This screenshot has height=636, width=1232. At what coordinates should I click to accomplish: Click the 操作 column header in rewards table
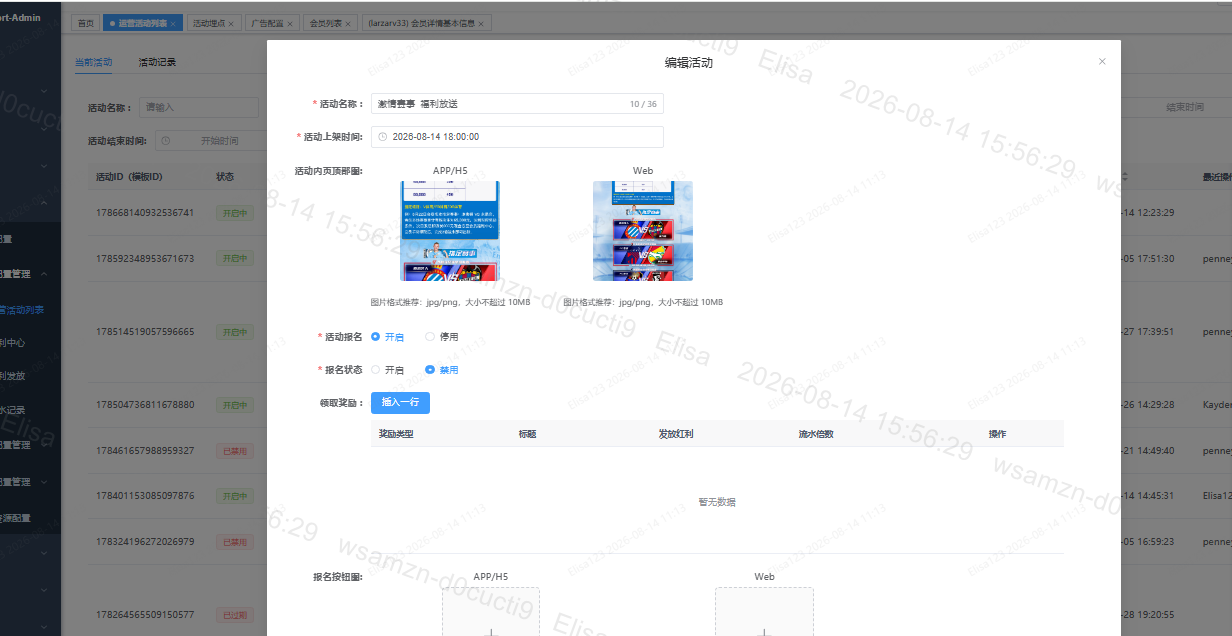[x=997, y=434]
